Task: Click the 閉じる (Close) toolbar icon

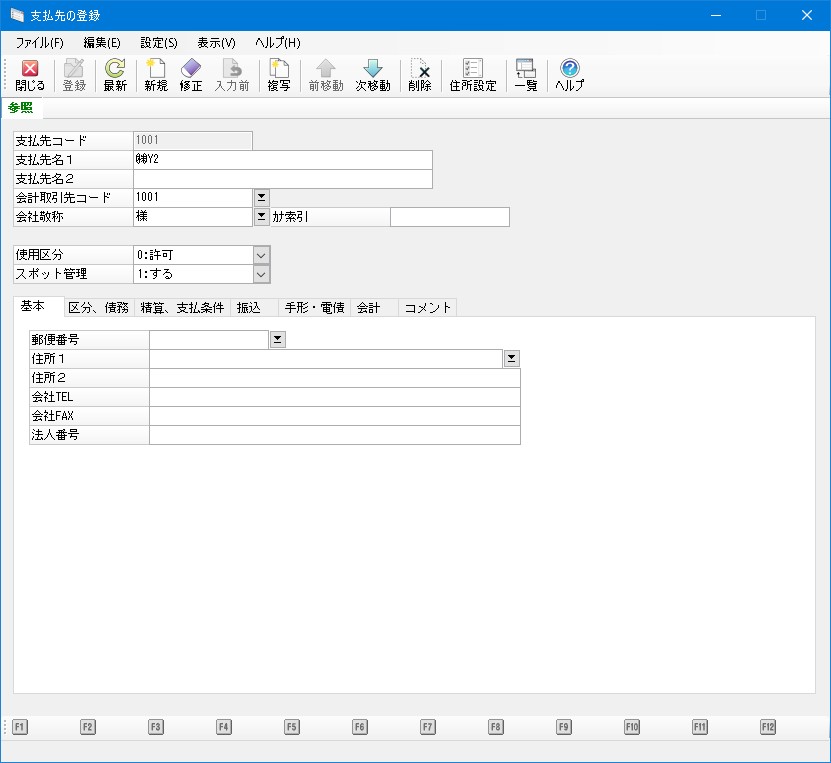Action: point(30,76)
